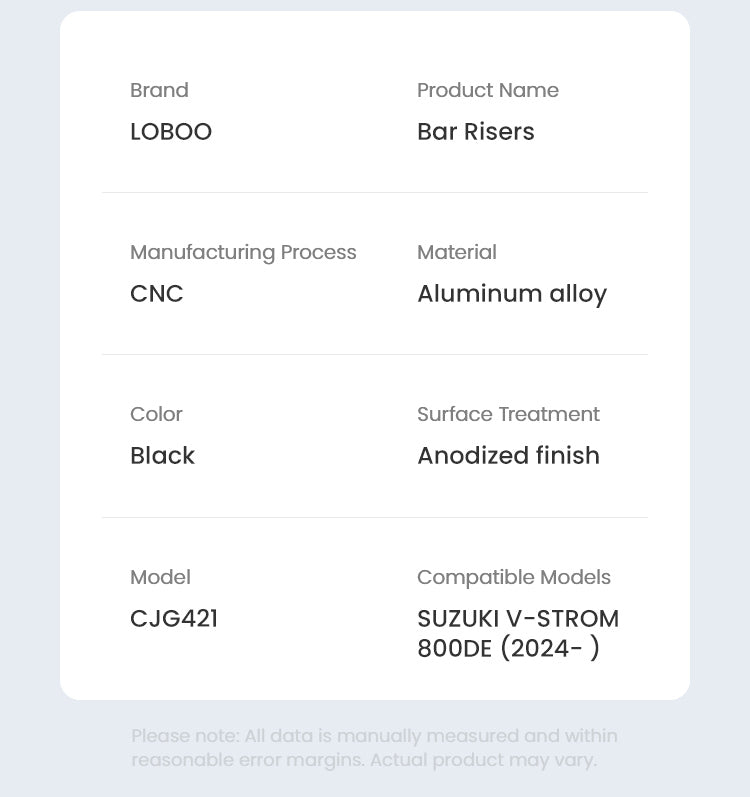Select the Aluminum alloy value
This screenshot has width=750, height=797.
point(512,294)
